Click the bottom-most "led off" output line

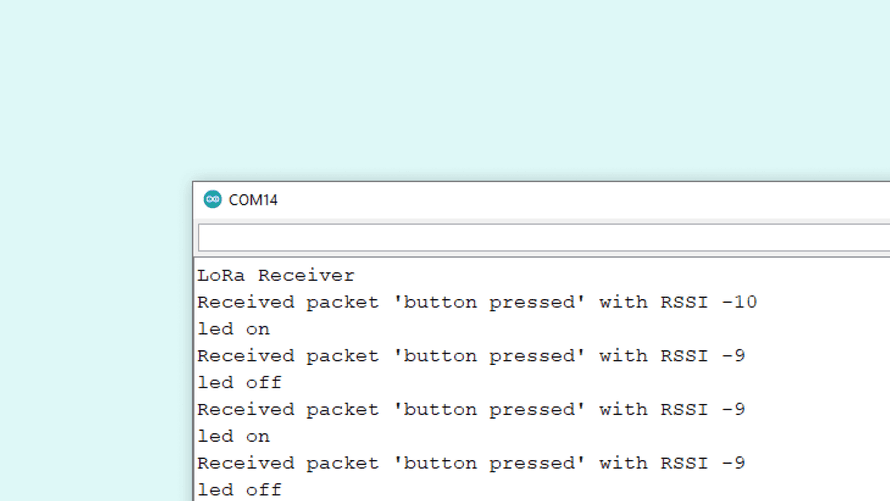pyautogui.click(x=239, y=490)
